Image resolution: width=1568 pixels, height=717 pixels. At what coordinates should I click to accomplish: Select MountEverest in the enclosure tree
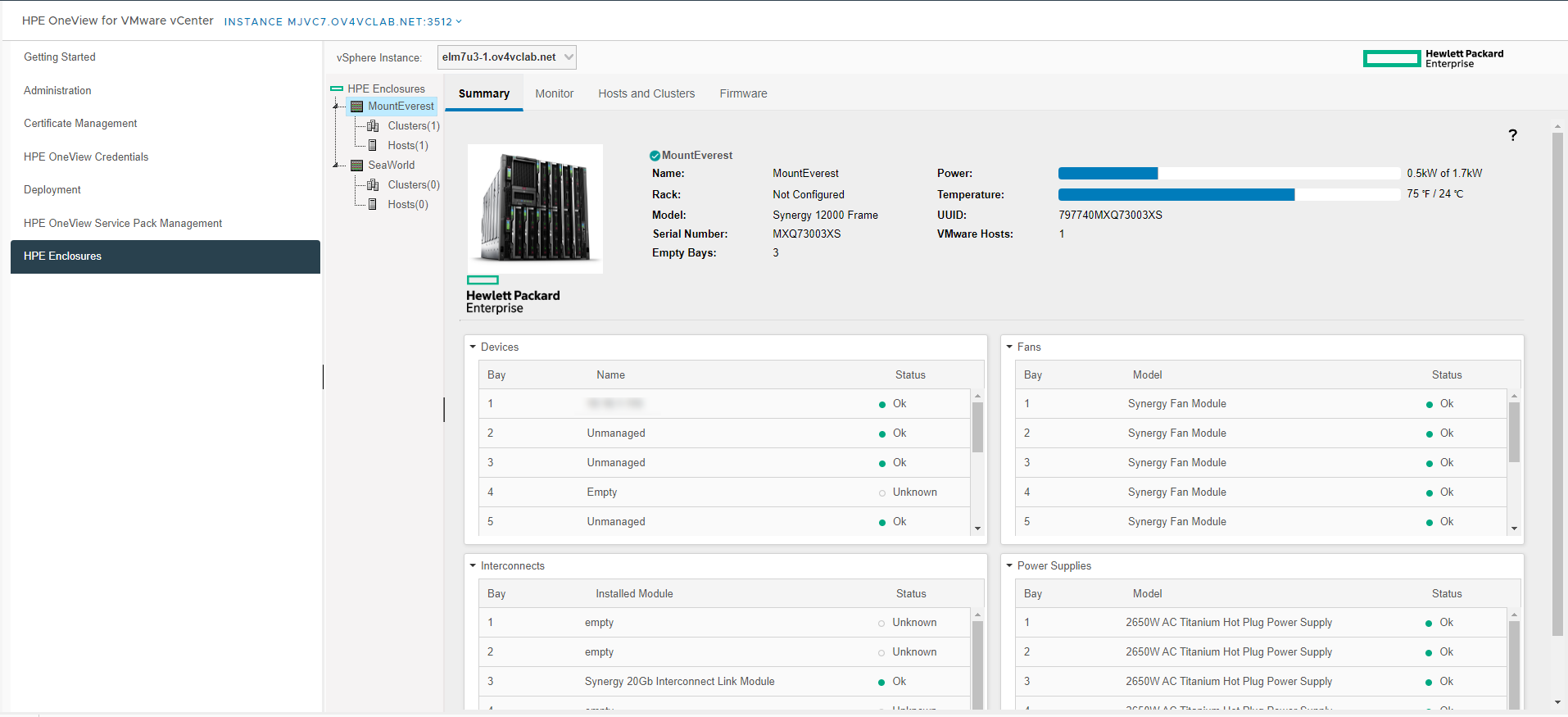point(401,107)
